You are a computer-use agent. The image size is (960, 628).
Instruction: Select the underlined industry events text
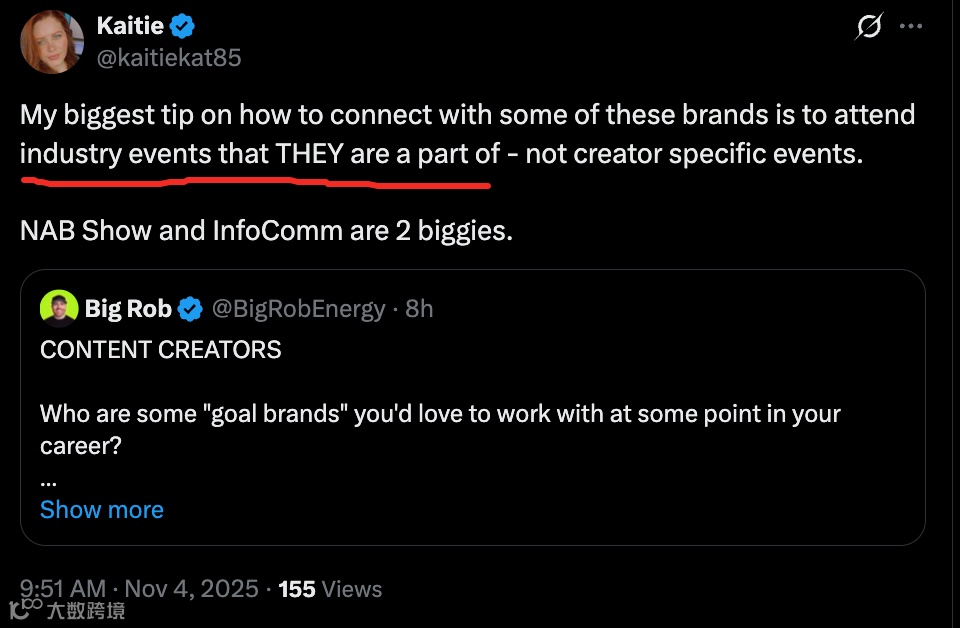(x=255, y=154)
